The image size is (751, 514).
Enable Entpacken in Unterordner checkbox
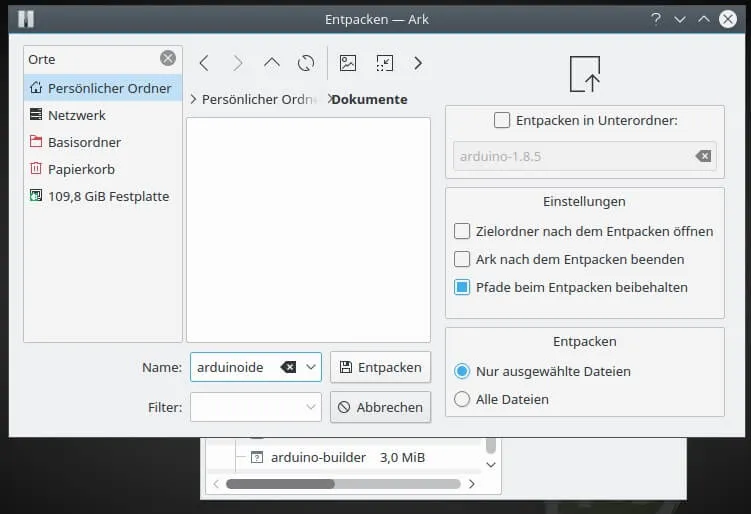point(502,121)
